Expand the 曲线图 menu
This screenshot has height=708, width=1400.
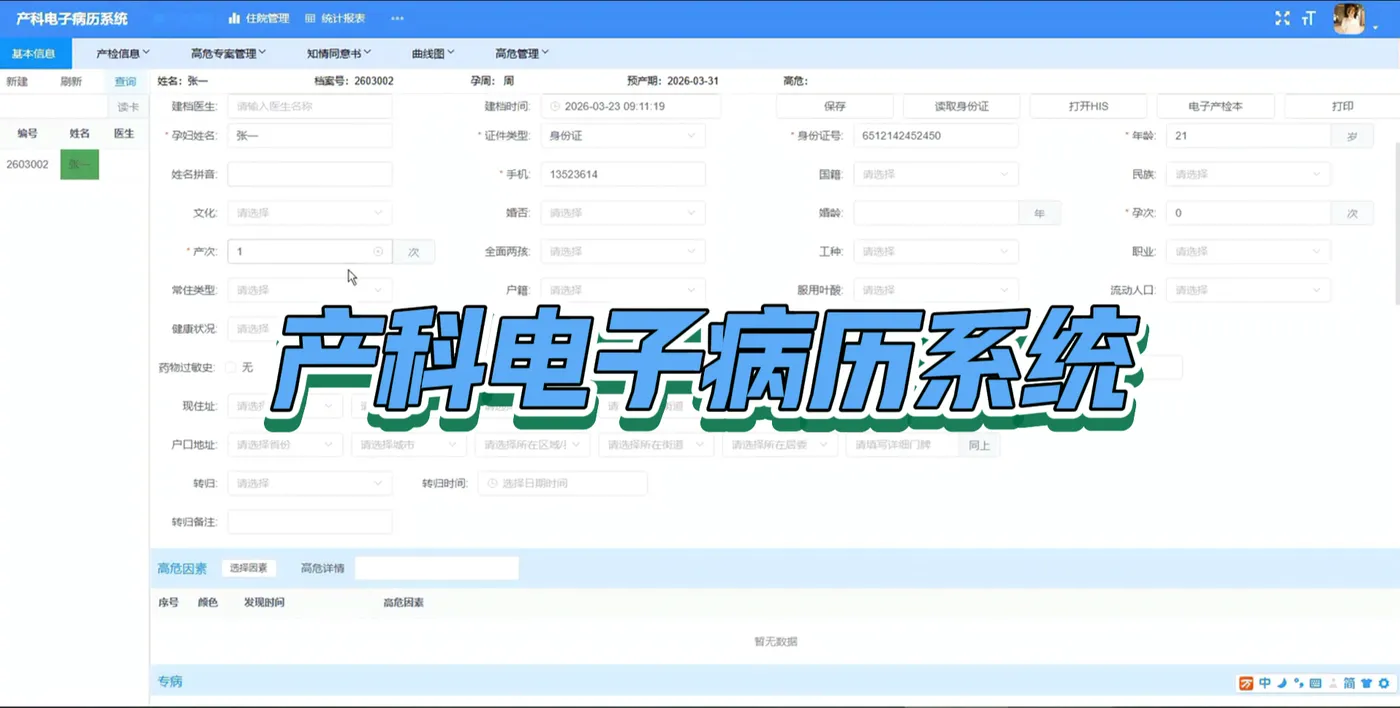(x=433, y=53)
